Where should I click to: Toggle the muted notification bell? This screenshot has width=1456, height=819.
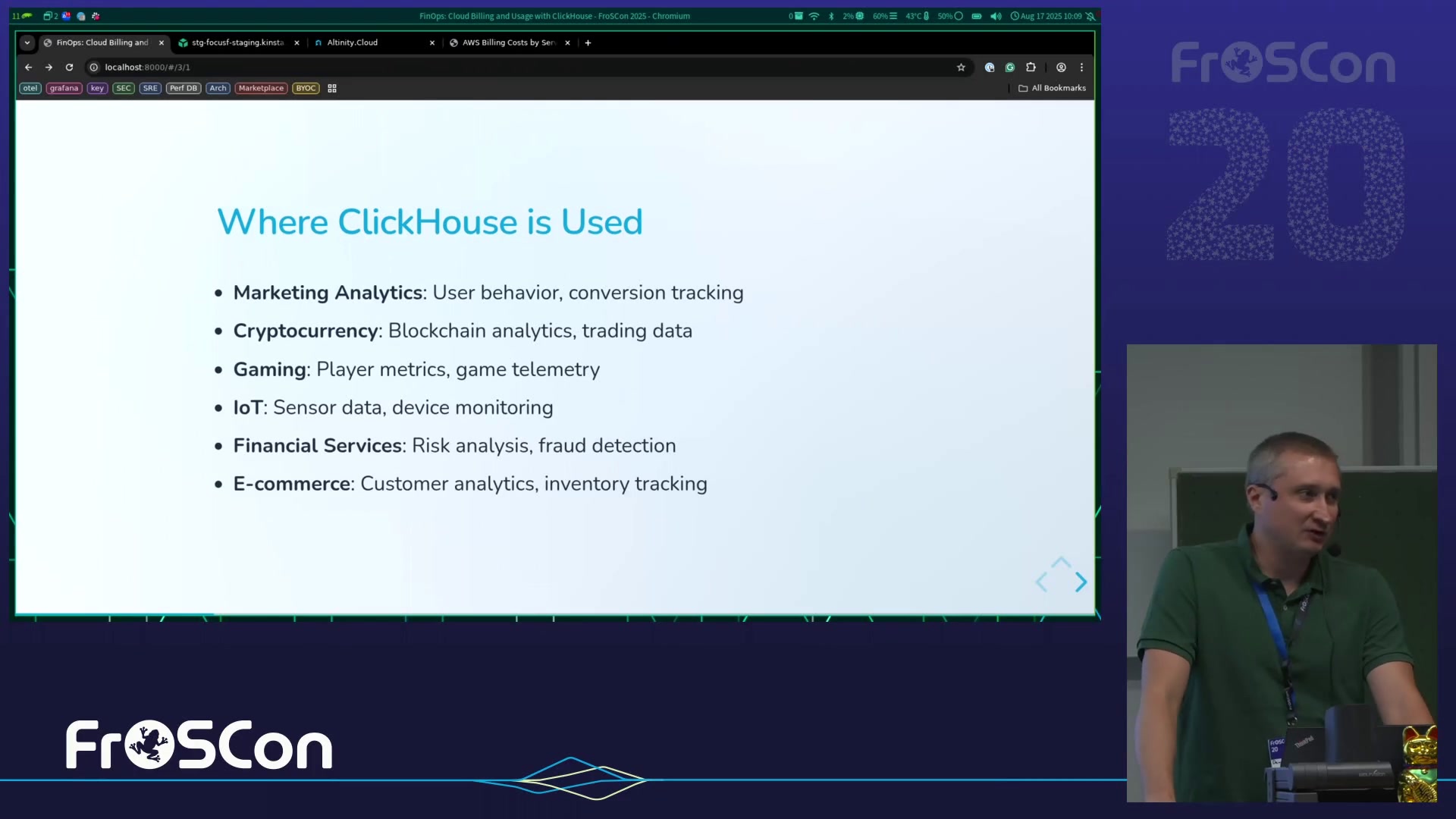(1090, 16)
